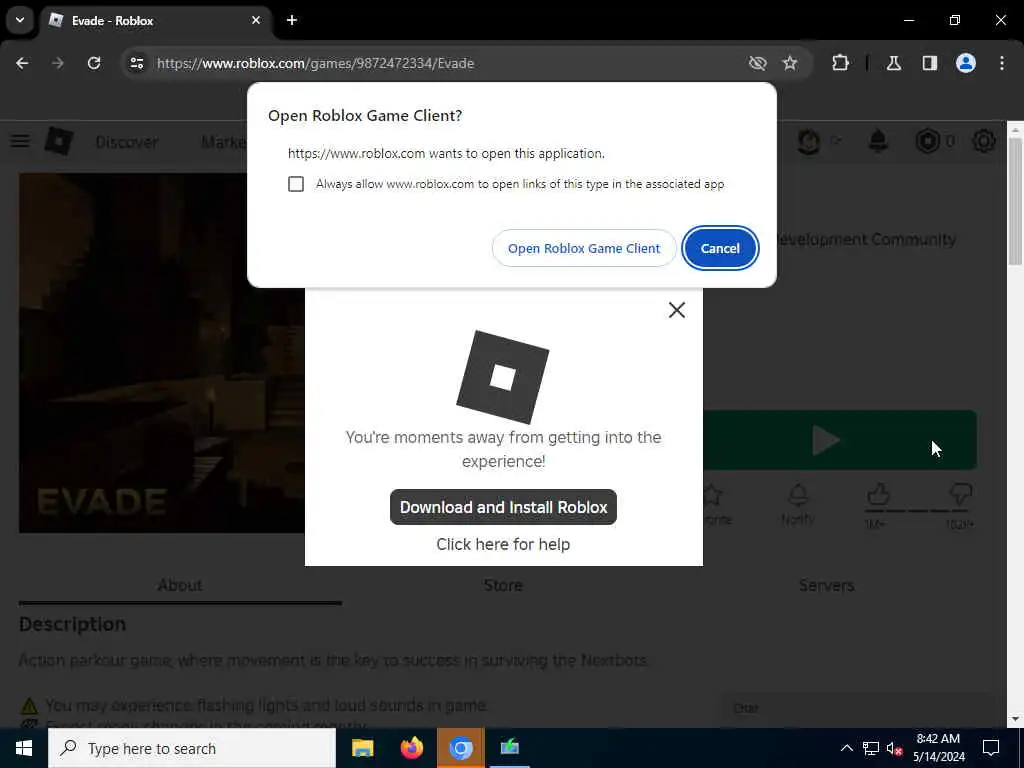Click the taskbar search box

[192, 748]
